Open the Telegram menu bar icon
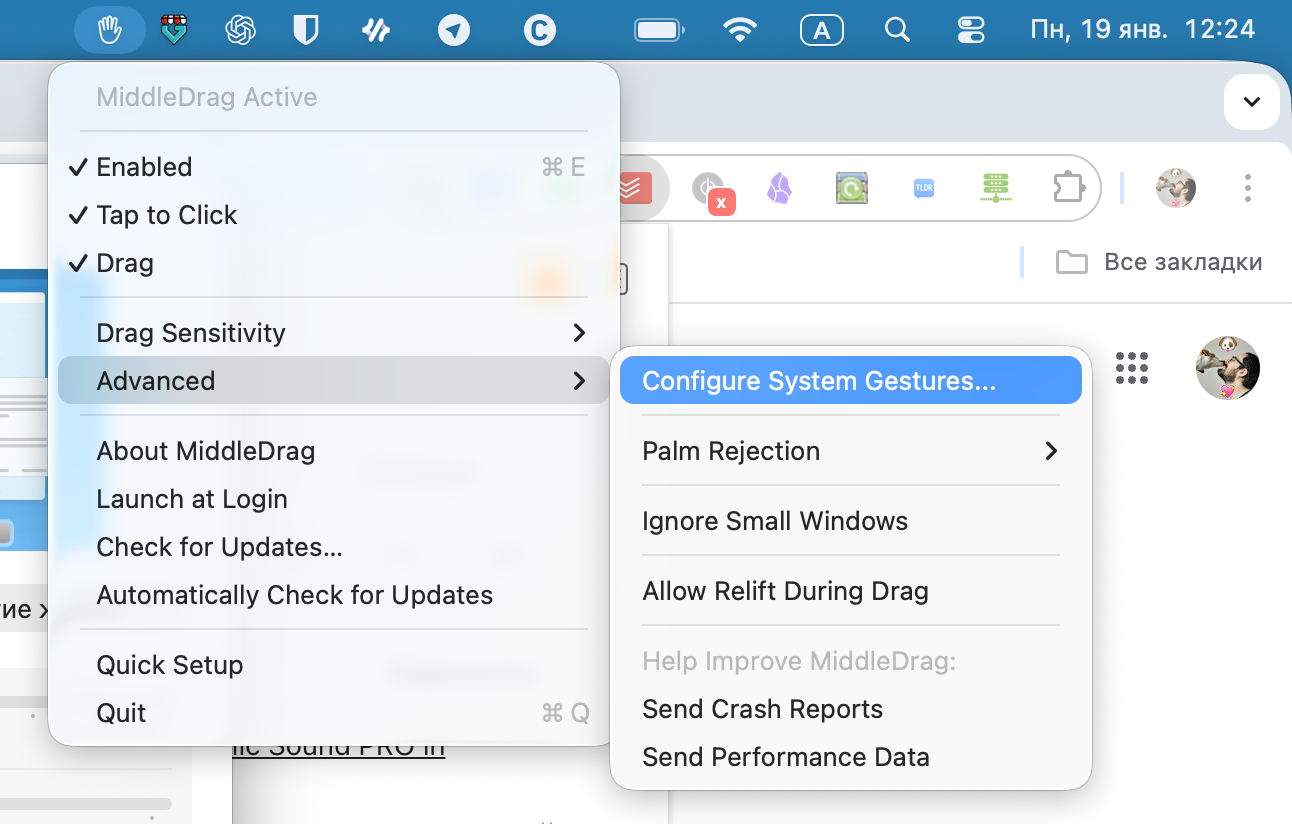The width and height of the screenshot is (1292, 824). click(453, 30)
